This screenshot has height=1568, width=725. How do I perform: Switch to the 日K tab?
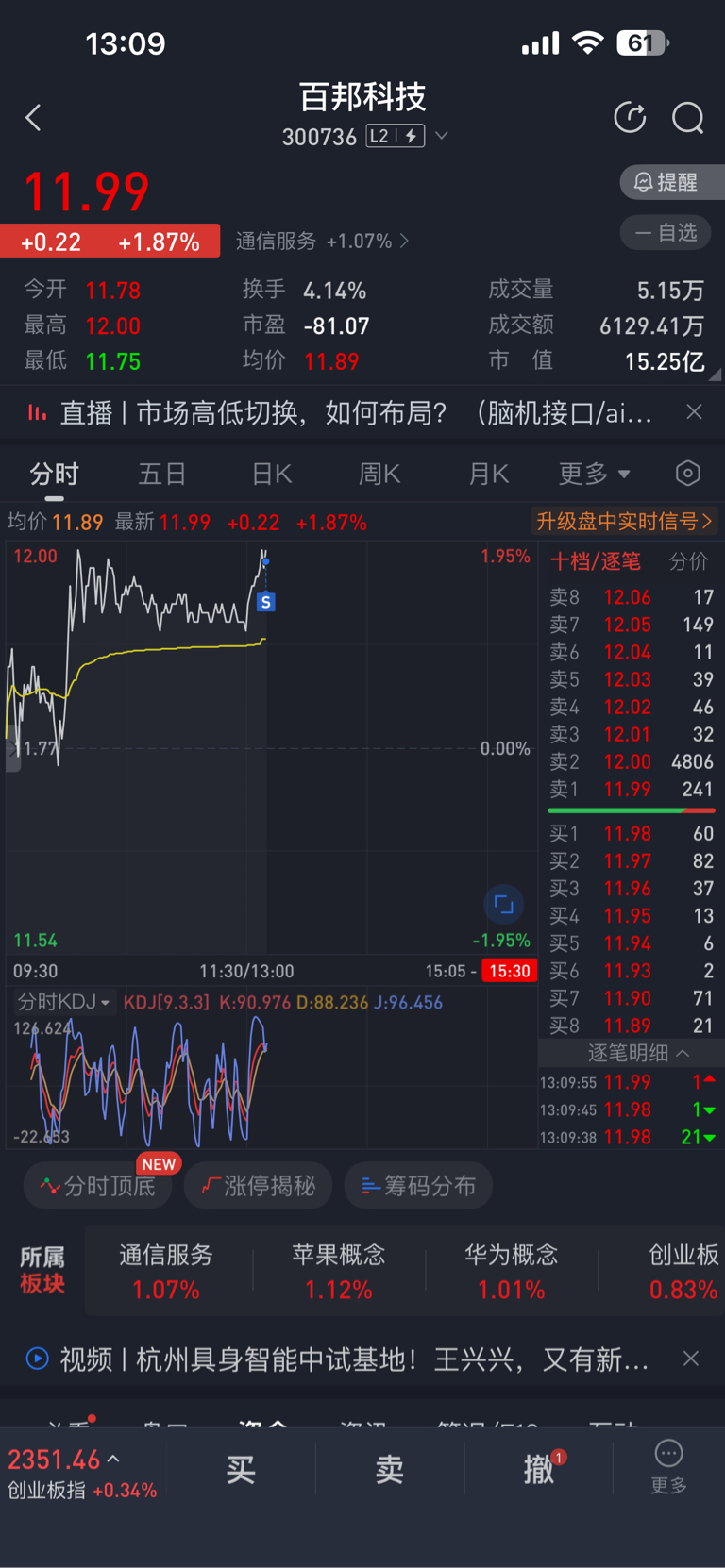click(x=272, y=474)
